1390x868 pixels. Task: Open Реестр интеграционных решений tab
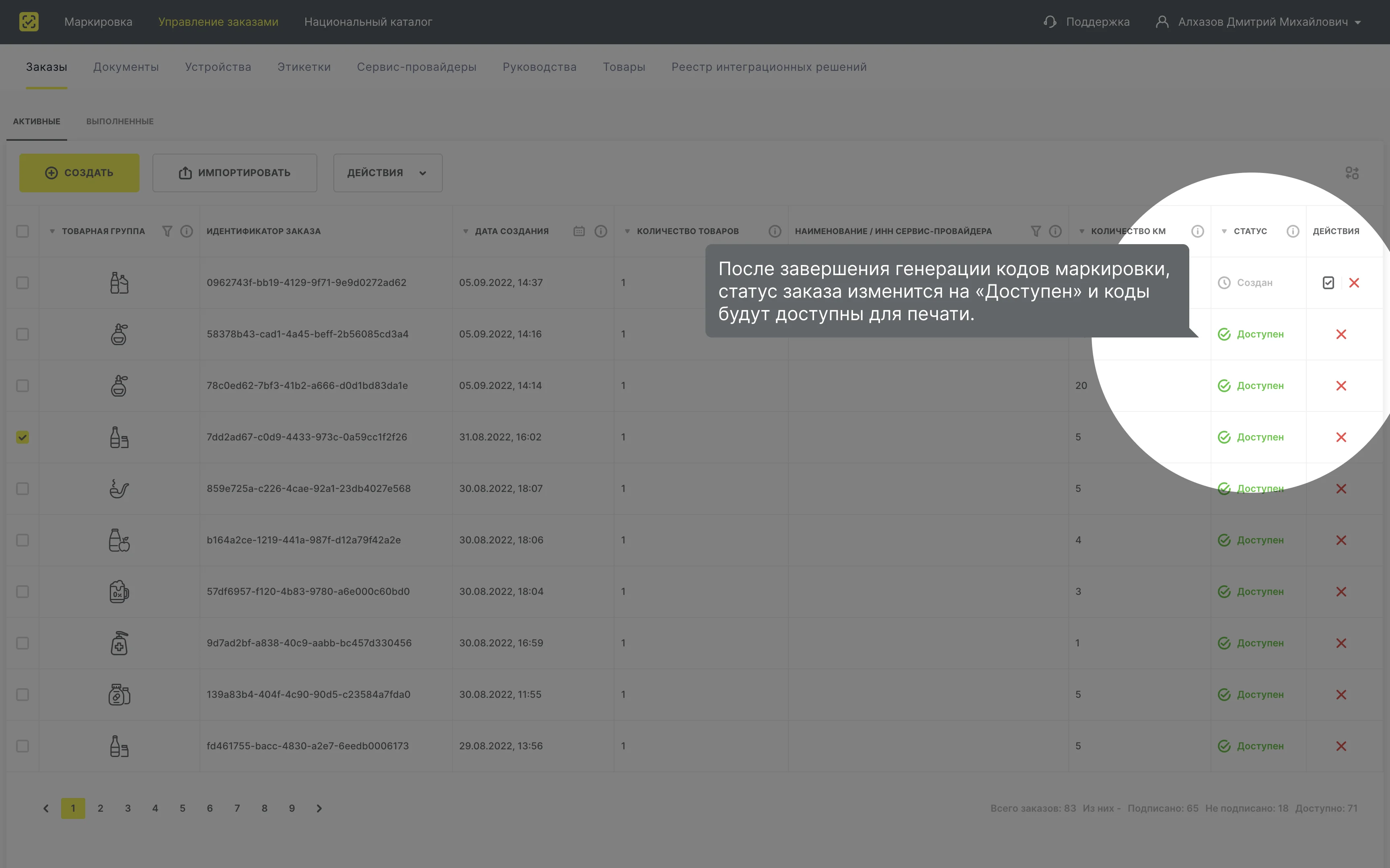coord(769,67)
